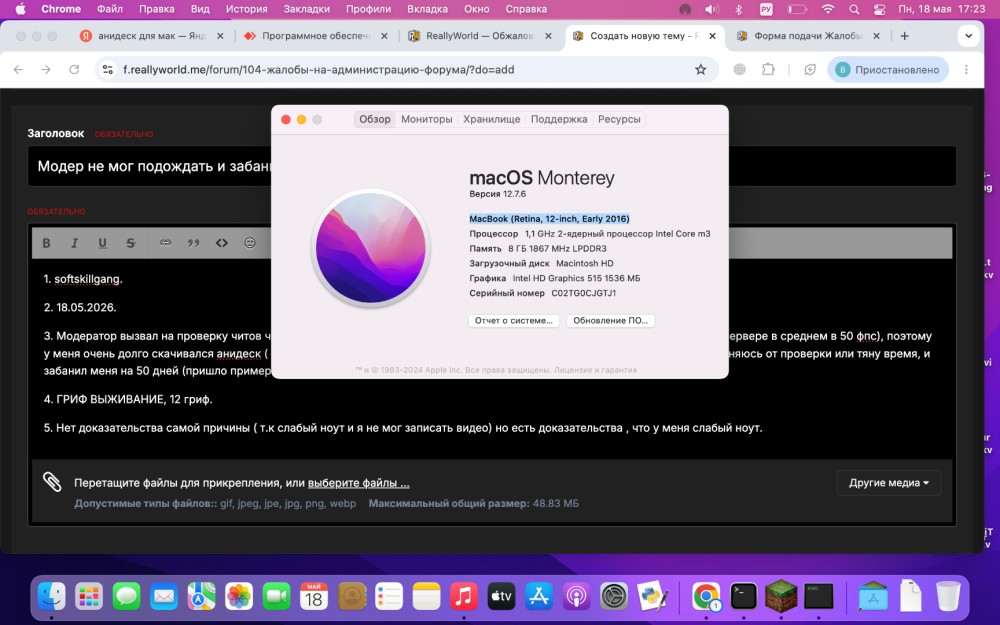This screenshot has height=625, width=1000.
Task: Open Terminal from the Dock
Action: 743,596
